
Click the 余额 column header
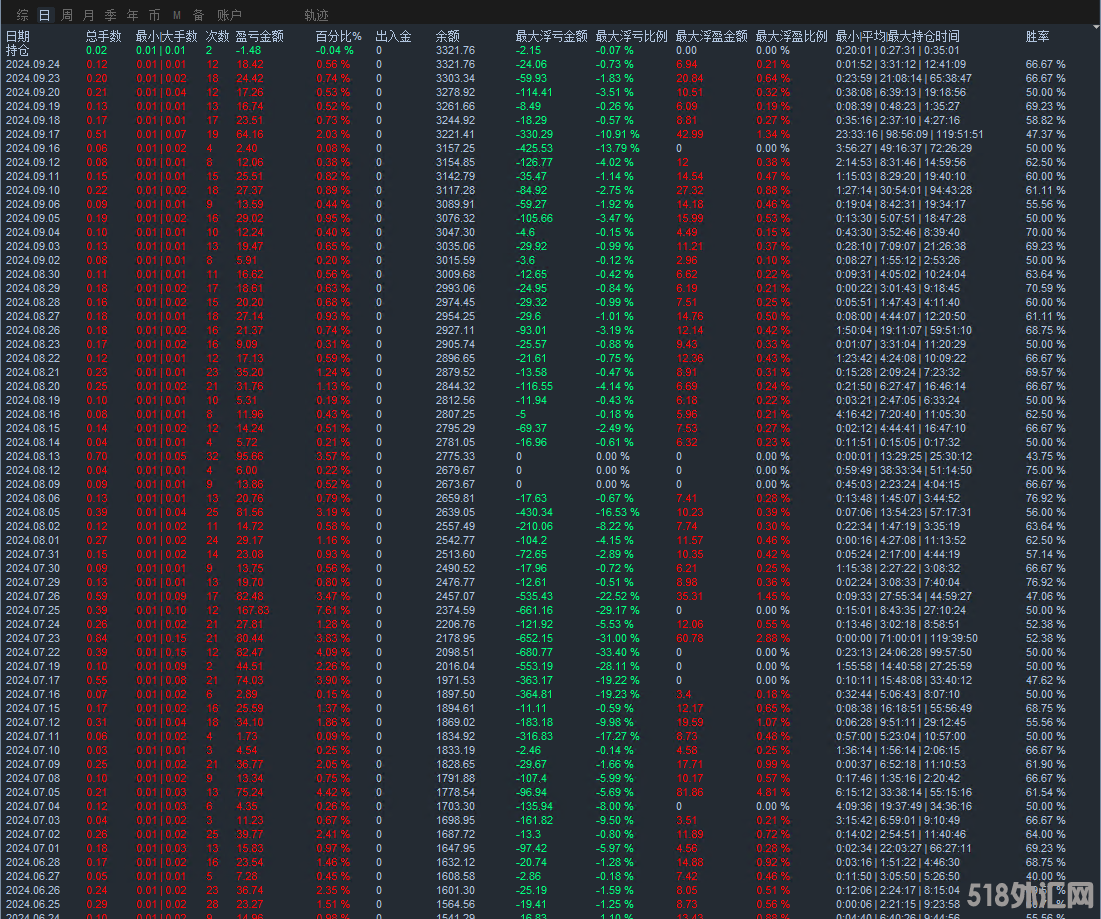tap(448, 36)
